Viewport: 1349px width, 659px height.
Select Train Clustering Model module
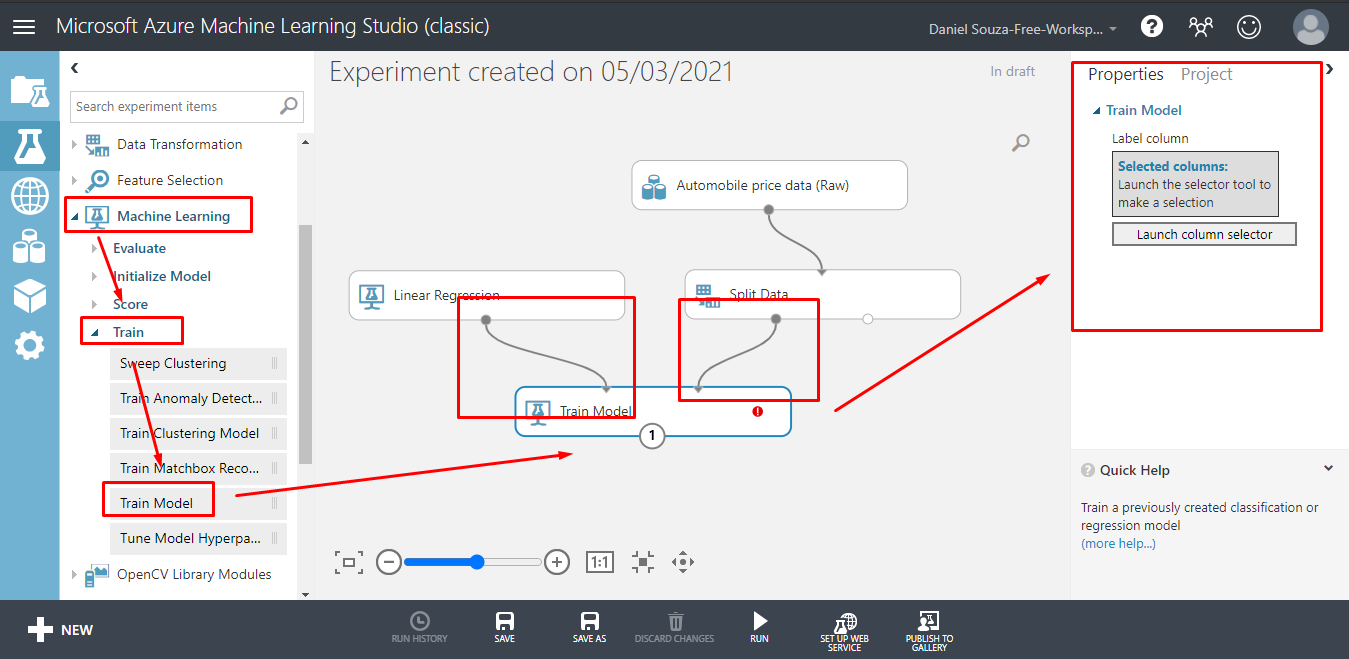pyautogui.click(x=198, y=434)
